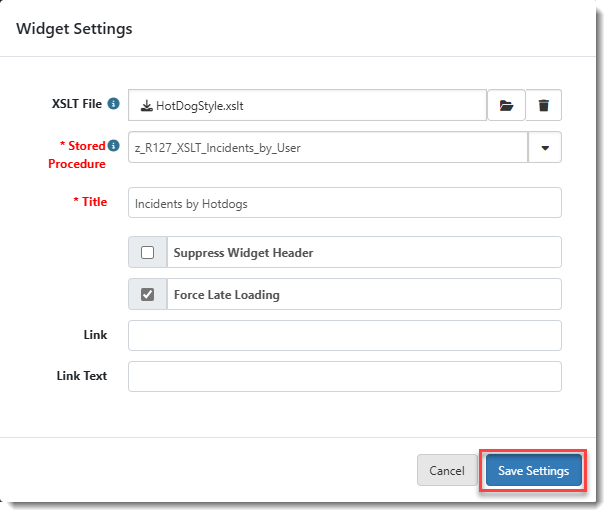Focus the empty Link Text input field
Image resolution: width=611 pixels, height=517 pixels.
[x=344, y=376]
